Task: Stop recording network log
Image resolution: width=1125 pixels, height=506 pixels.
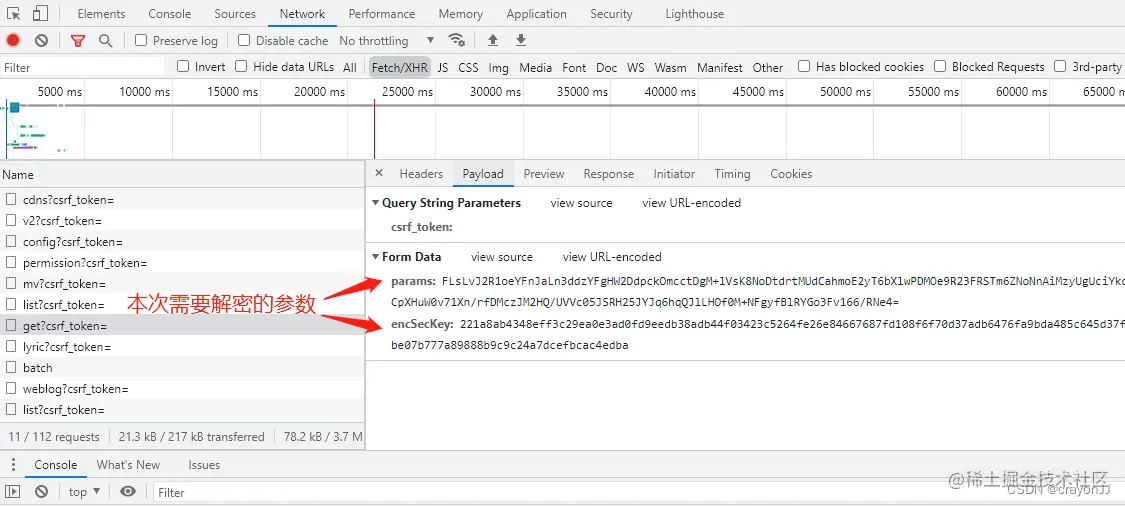Action: 13,40
